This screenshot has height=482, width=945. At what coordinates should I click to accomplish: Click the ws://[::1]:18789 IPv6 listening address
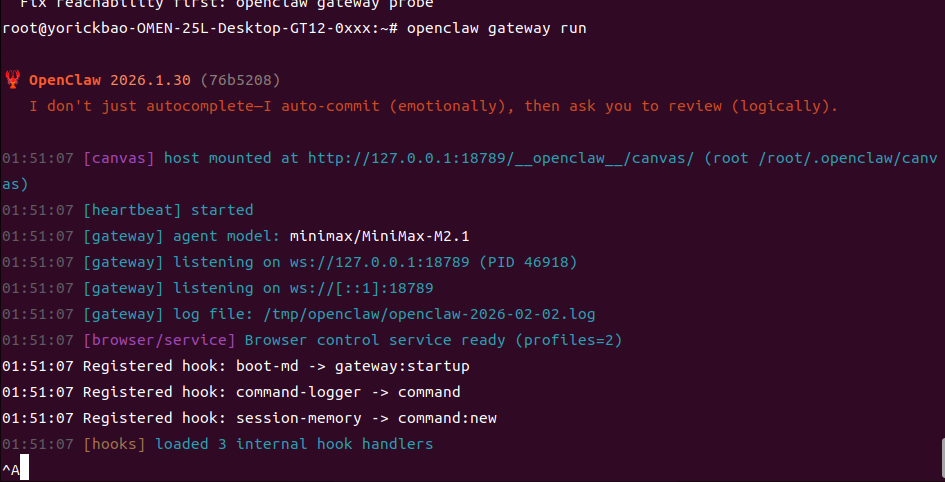362,288
